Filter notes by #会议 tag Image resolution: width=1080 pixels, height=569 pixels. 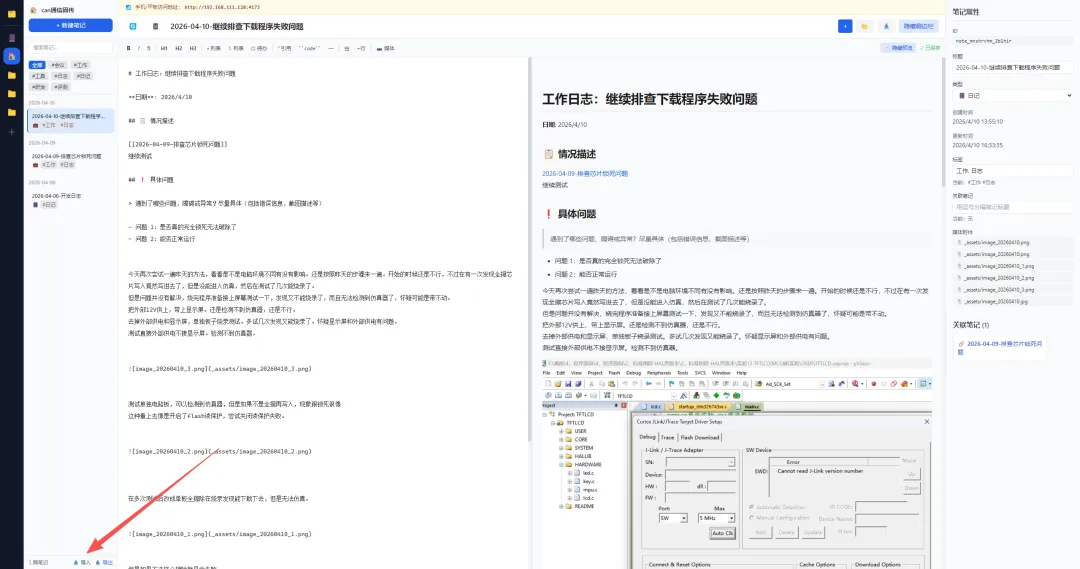coord(59,65)
